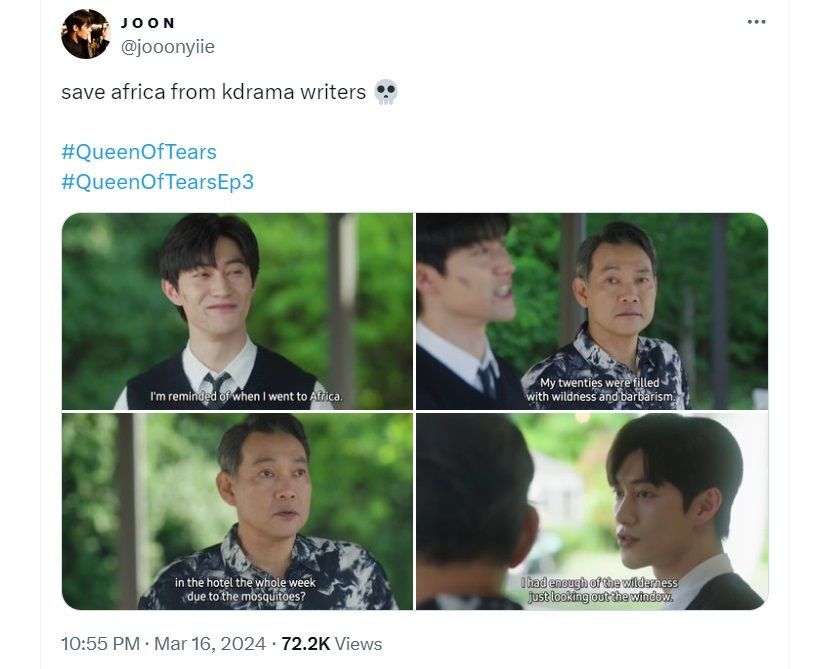Open image captioned 'in the hotel the whole week'
The height and width of the screenshot is (669, 825).
tap(237, 512)
